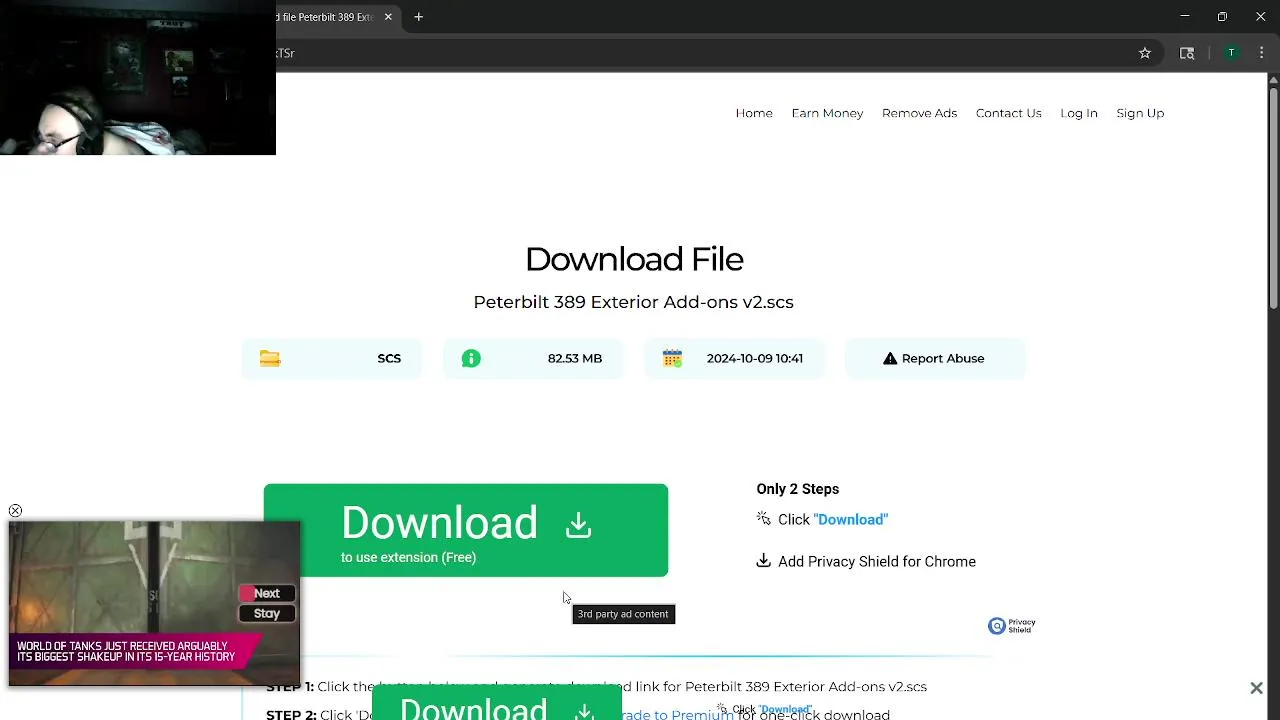Open Earn Money menu link

(x=827, y=113)
